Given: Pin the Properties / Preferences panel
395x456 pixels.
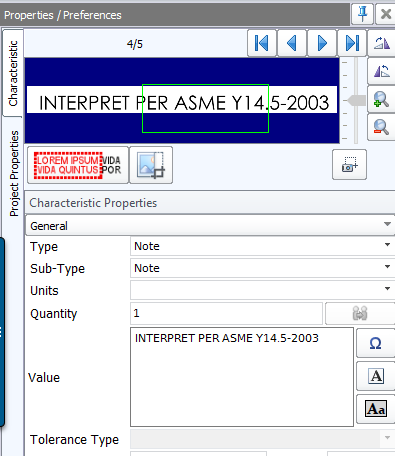Looking at the screenshot, I should tap(362, 14).
